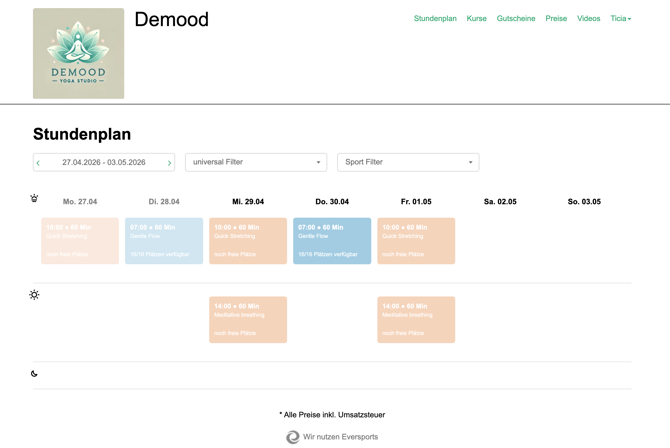The height and width of the screenshot is (448, 670).
Task: Open the Videos section
Action: (588, 19)
